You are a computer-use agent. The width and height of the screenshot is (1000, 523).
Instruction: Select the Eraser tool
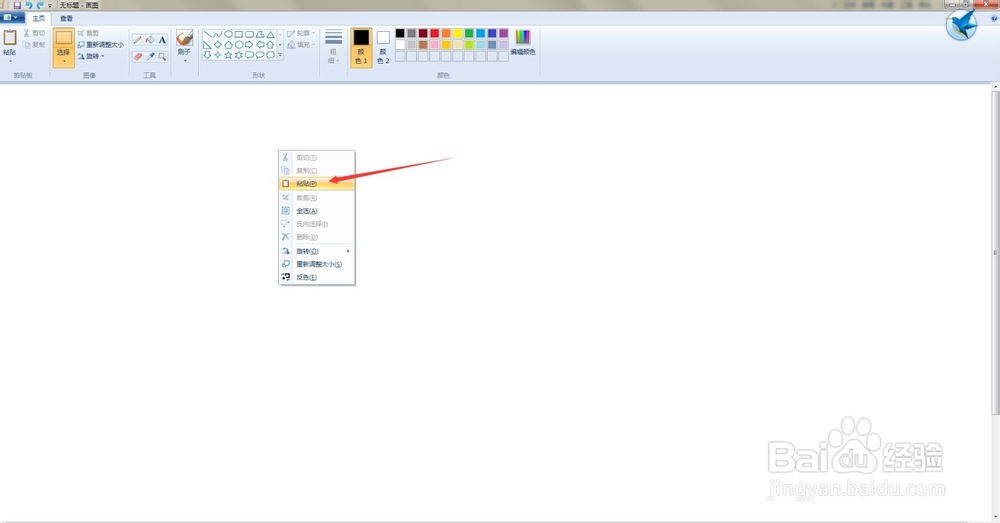coord(138,57)
